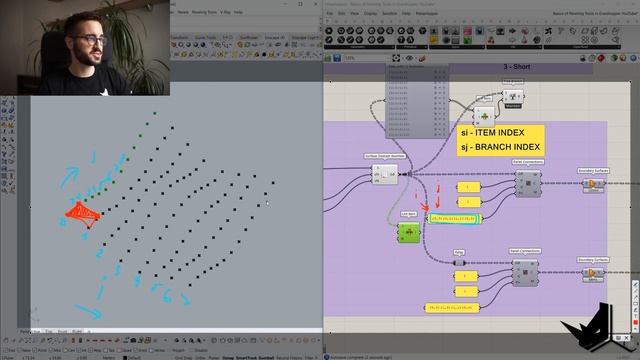Screen dimensions: 640x360
Task: Enable the red shaded preview sphere icon
Action: click(x=601, y=58)
